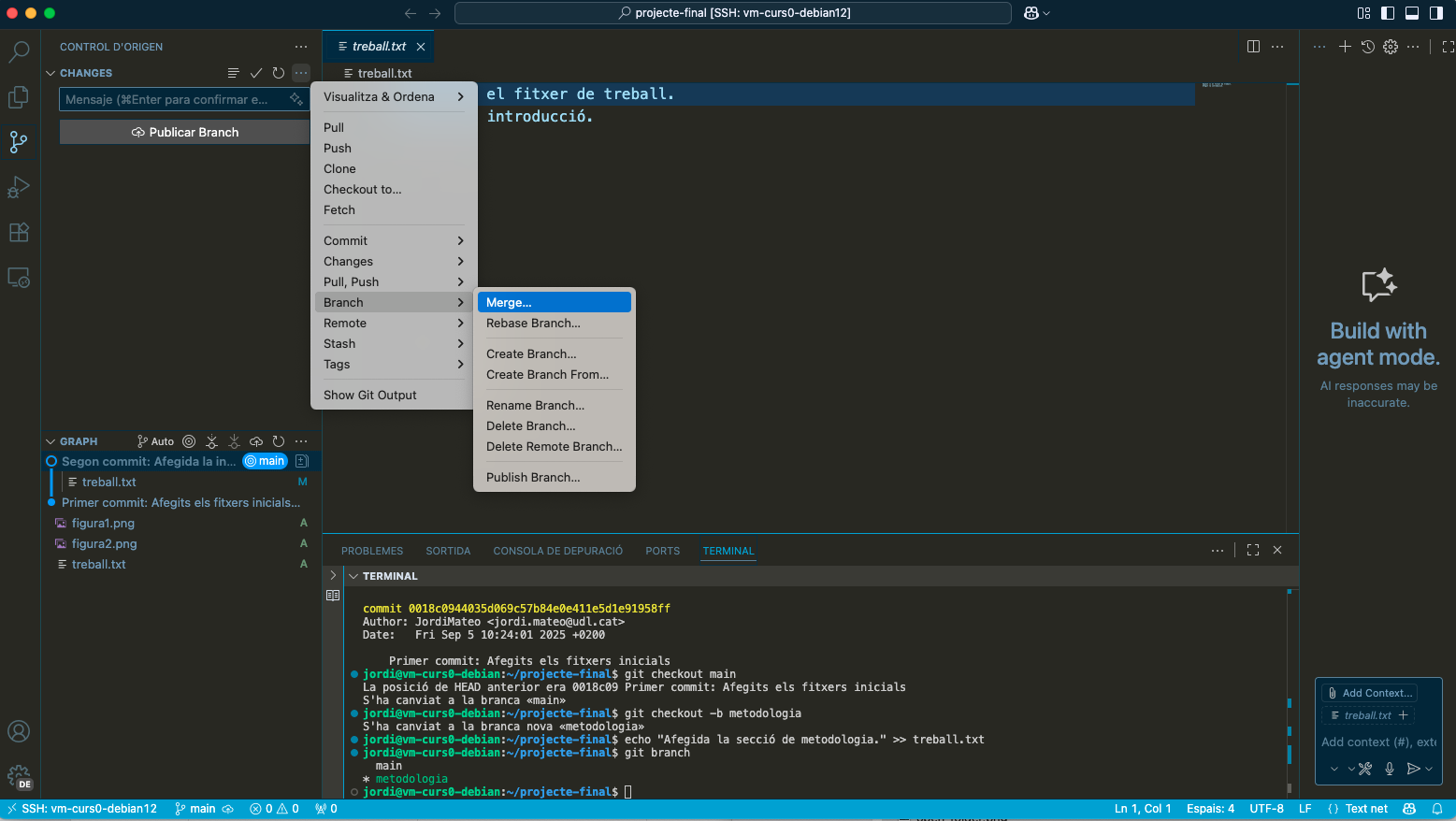Open the Remote Explorer view
This screenshot has height=821, width=1456.
[19, 278]
